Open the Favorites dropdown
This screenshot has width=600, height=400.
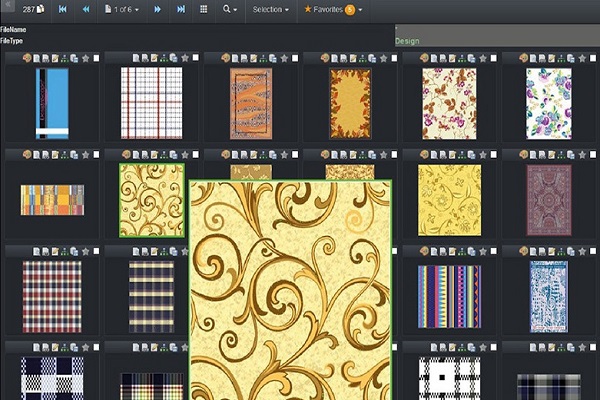333,9
